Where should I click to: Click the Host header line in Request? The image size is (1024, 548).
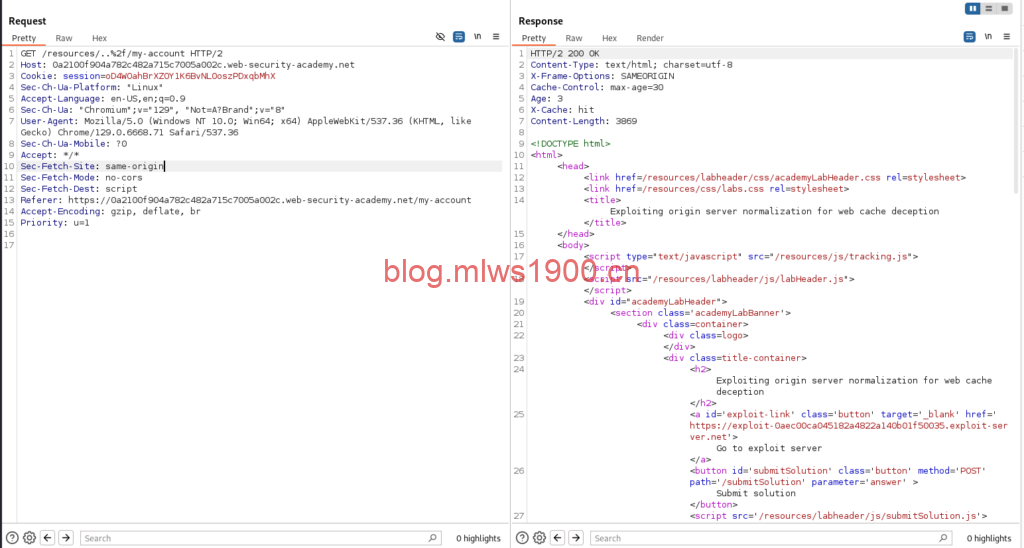click(x=187, y=65)
